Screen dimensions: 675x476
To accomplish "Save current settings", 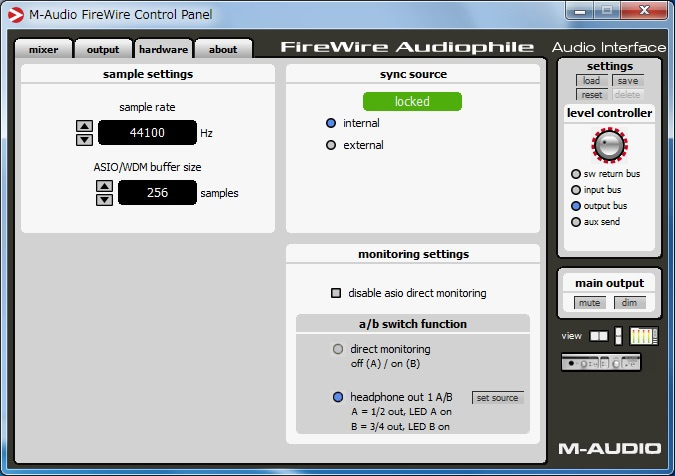I will pyautogui.click(x=628, y=80).
